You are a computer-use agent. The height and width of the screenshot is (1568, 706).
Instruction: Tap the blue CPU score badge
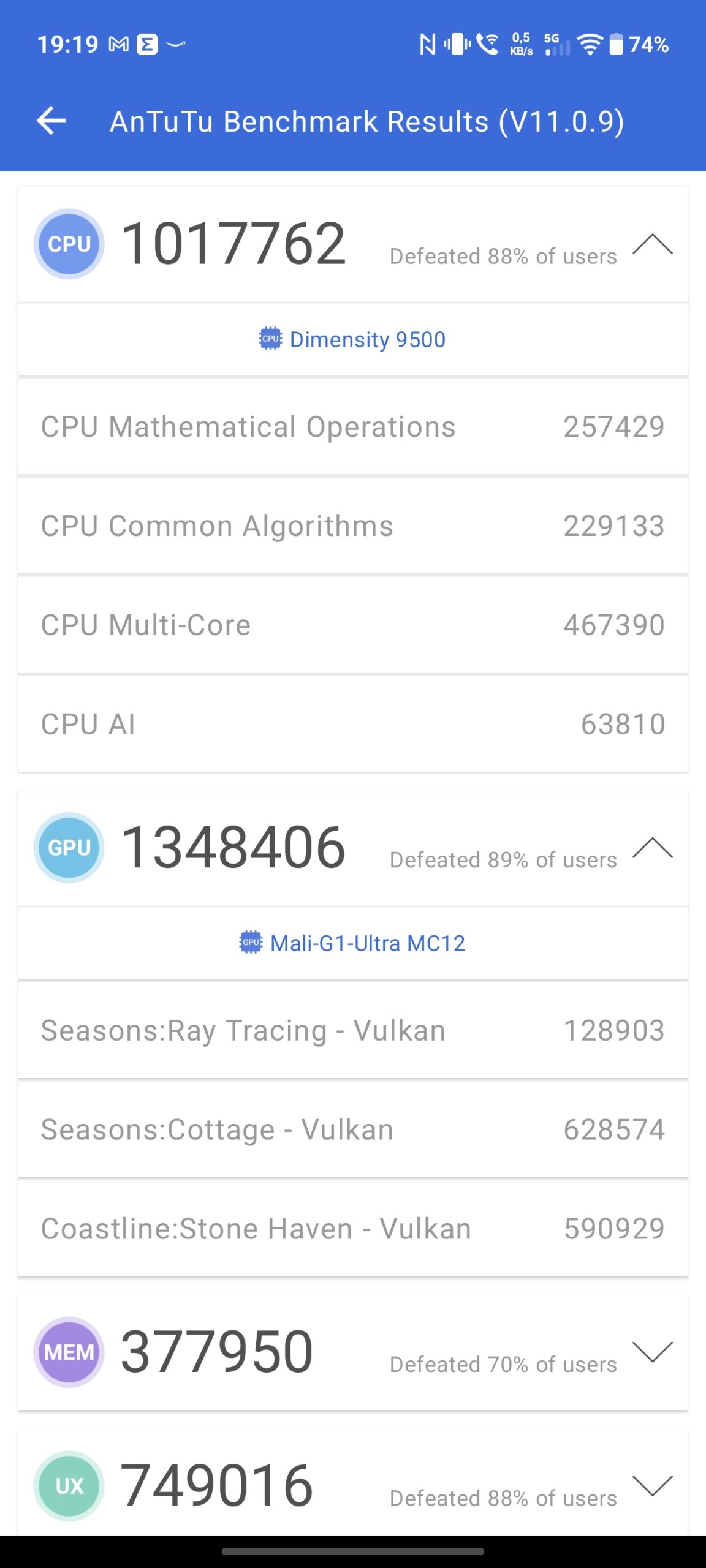pyautogui.click(x=69, y=244)
